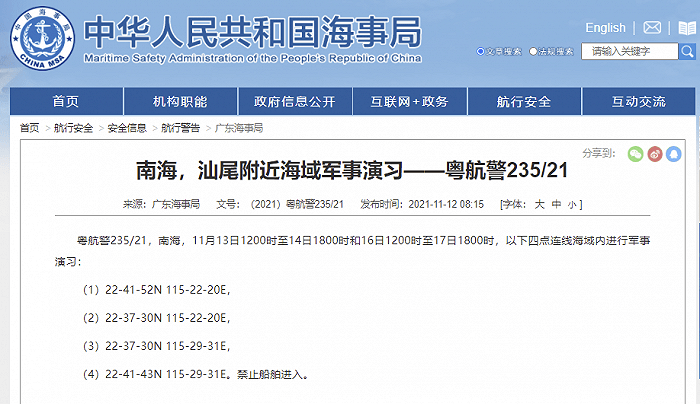The width and height of the screenshot is (700, 404).
Task: Share article via WeChat icon
Action: point(634,154)
